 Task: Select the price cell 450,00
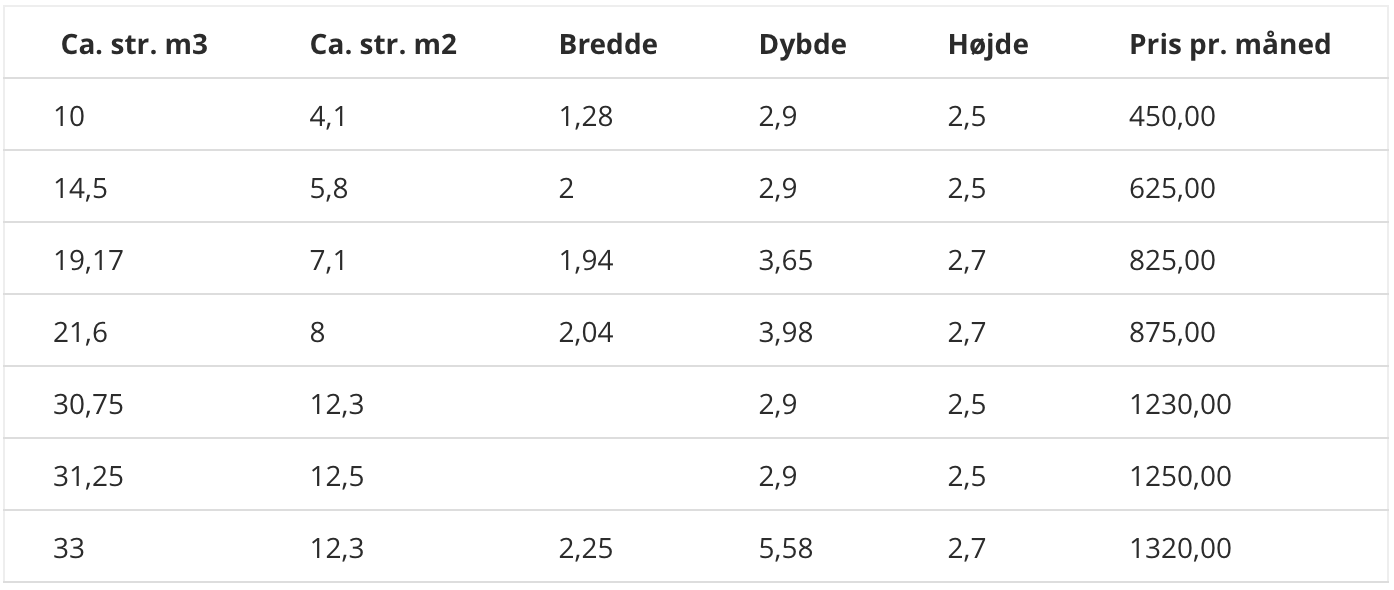[1172, 117]
